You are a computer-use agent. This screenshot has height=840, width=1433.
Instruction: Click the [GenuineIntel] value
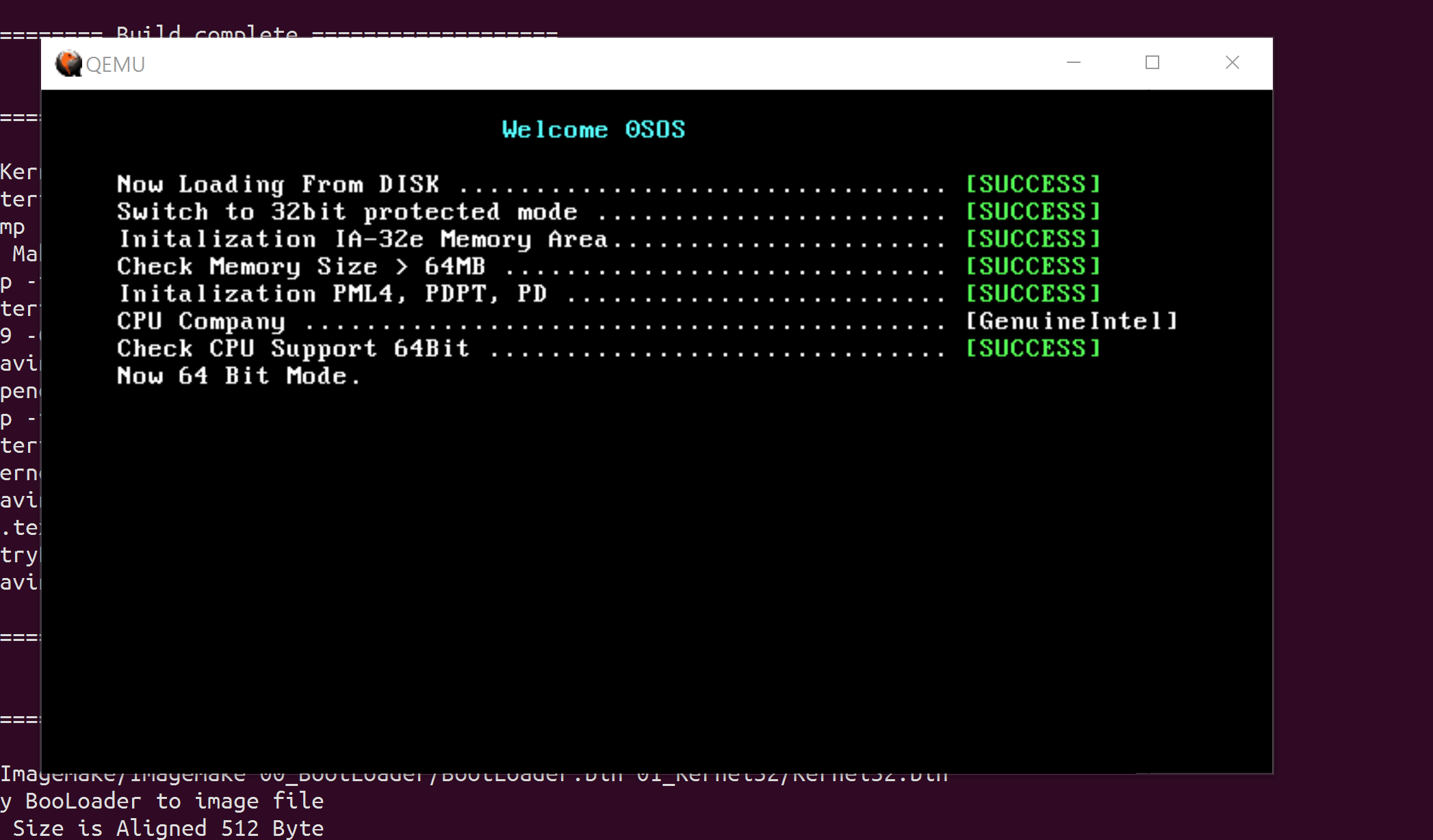pos(1072,321)
